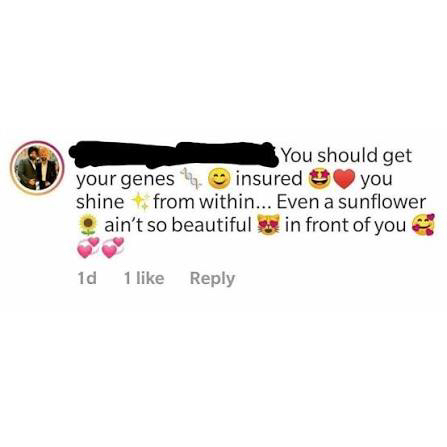The width and height of the screenshot is (447, 447).
Task: Click the second pink revolving hearts emoji
Action: (113, 248)
